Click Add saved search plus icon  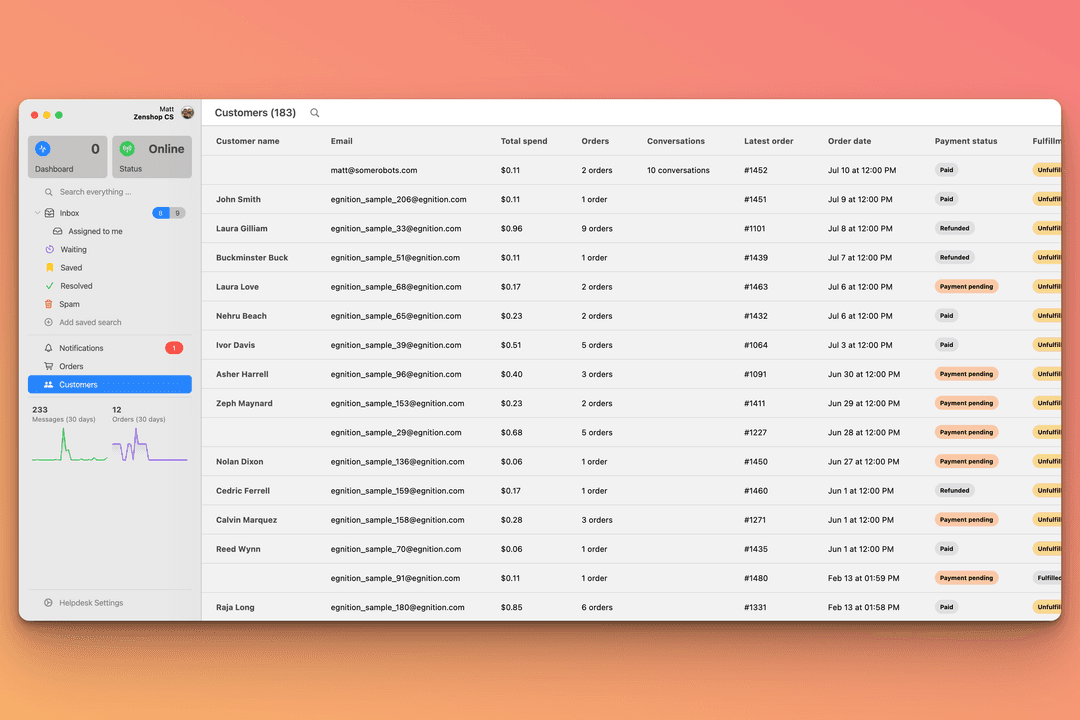48,322
